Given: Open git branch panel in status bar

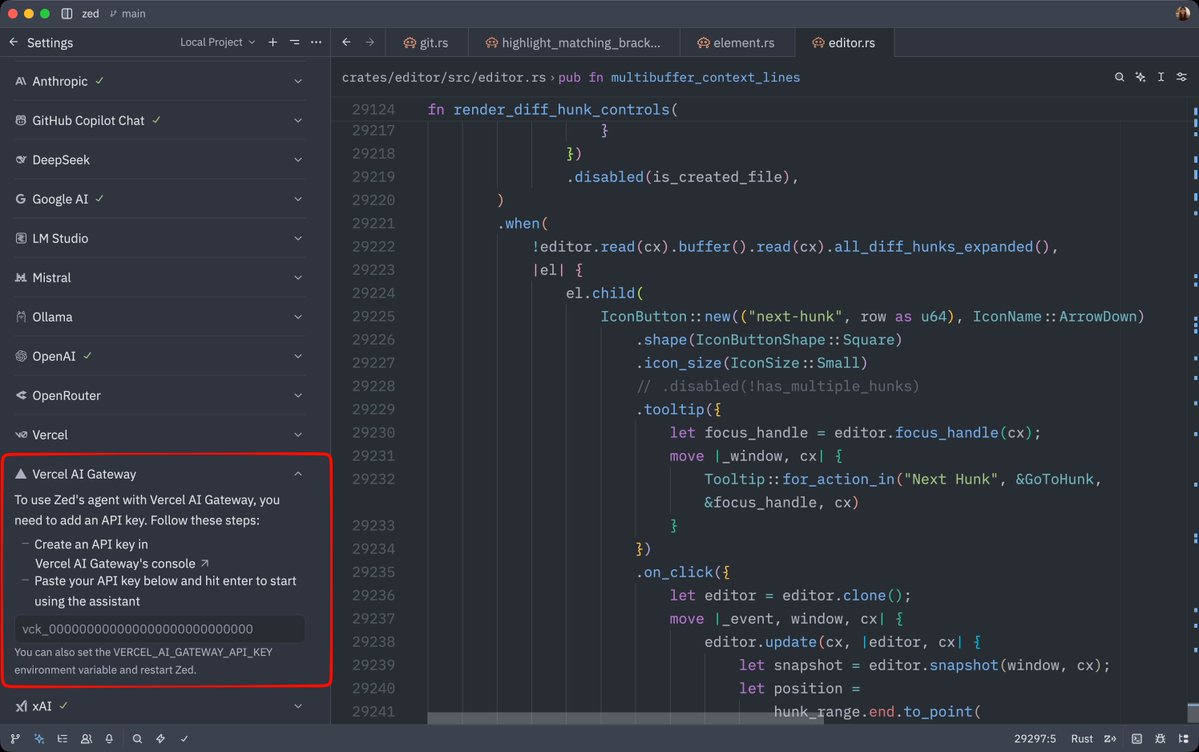Looking at the screenshot, I should (15, 738).
